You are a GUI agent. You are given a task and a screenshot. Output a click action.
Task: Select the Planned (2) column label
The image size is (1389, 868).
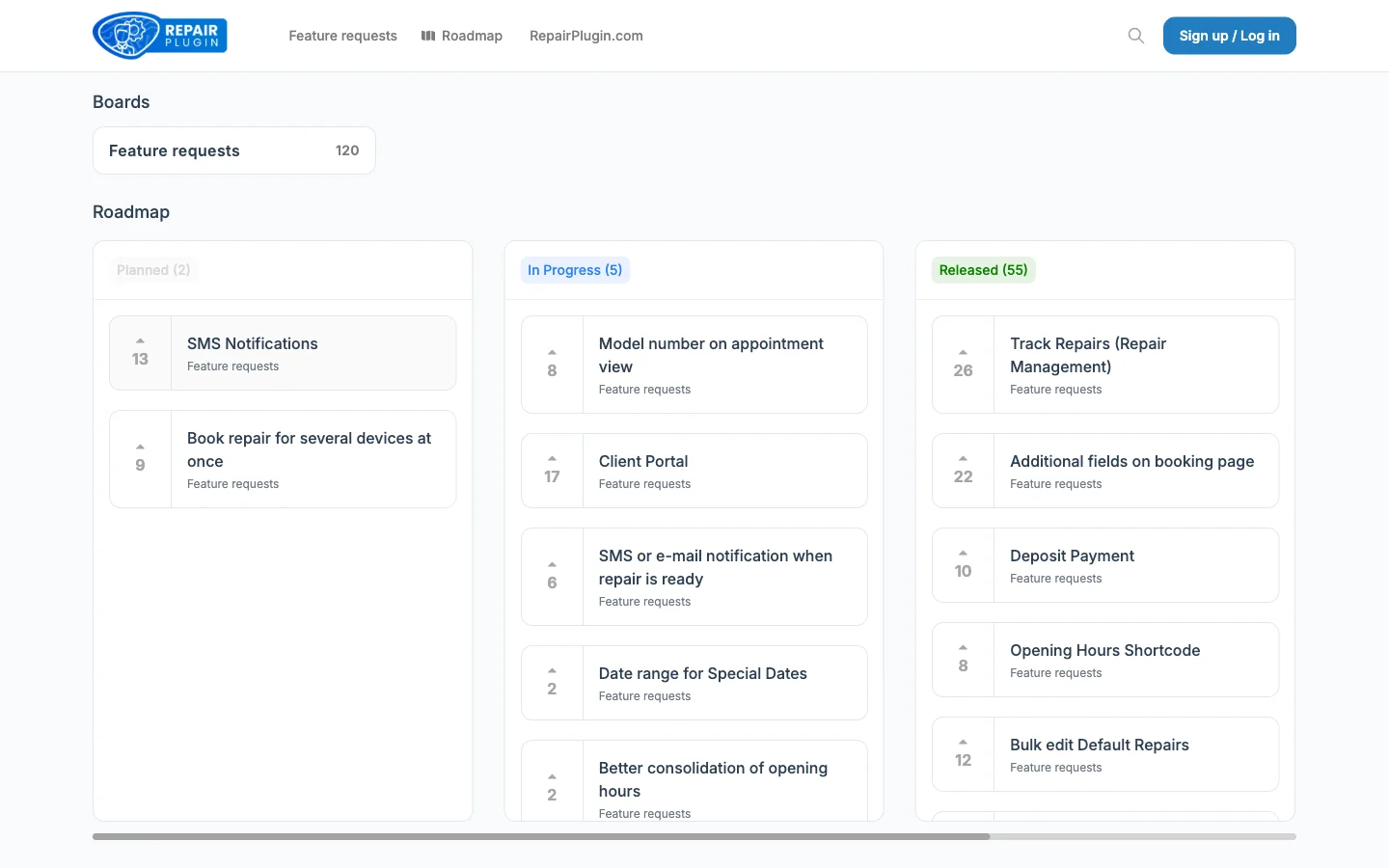[x=152, y=270]
